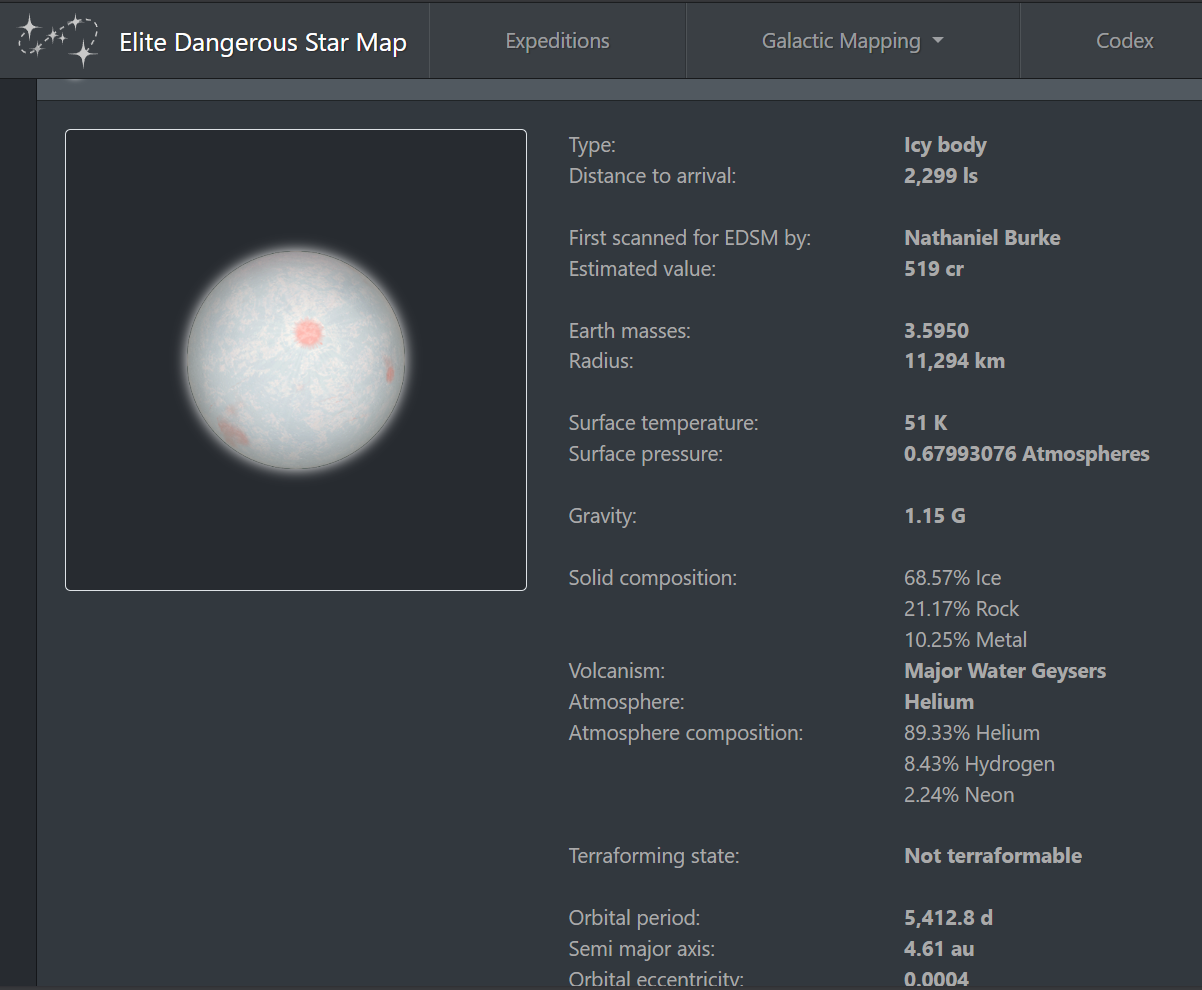Click the 'Type:' label
Viewport: 1202px width, 990px height.
[592, 145]
